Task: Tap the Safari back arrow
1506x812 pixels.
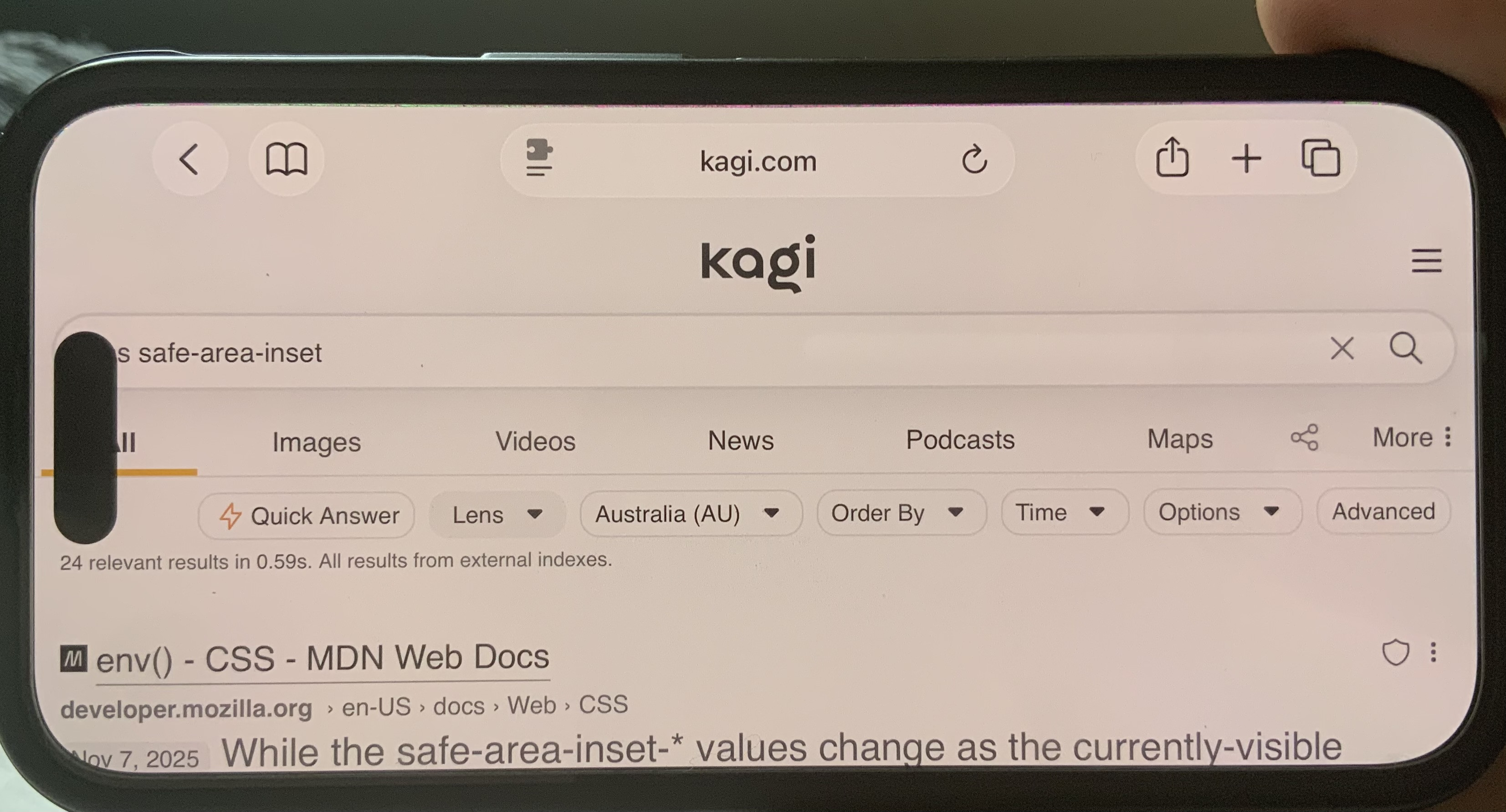Action: click(x=189, y=159)
